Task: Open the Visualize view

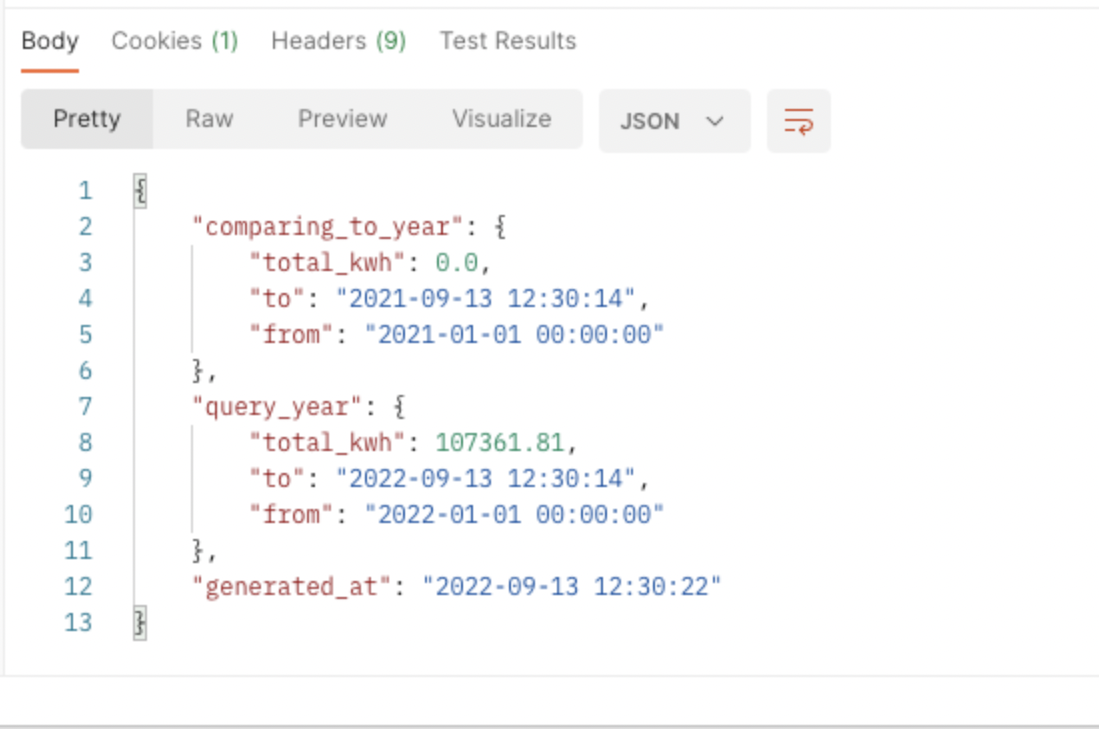Action: [x=501, y=119]
